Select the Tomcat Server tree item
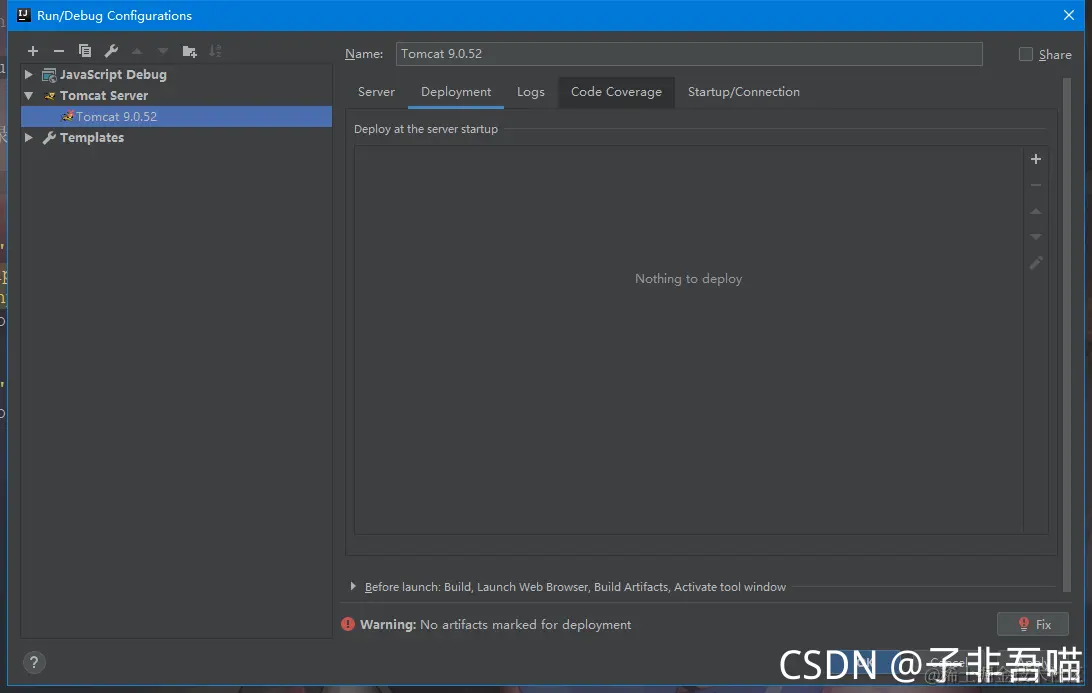The width and height of the screenshot is (1092, 693). click(x=177, y=95)
